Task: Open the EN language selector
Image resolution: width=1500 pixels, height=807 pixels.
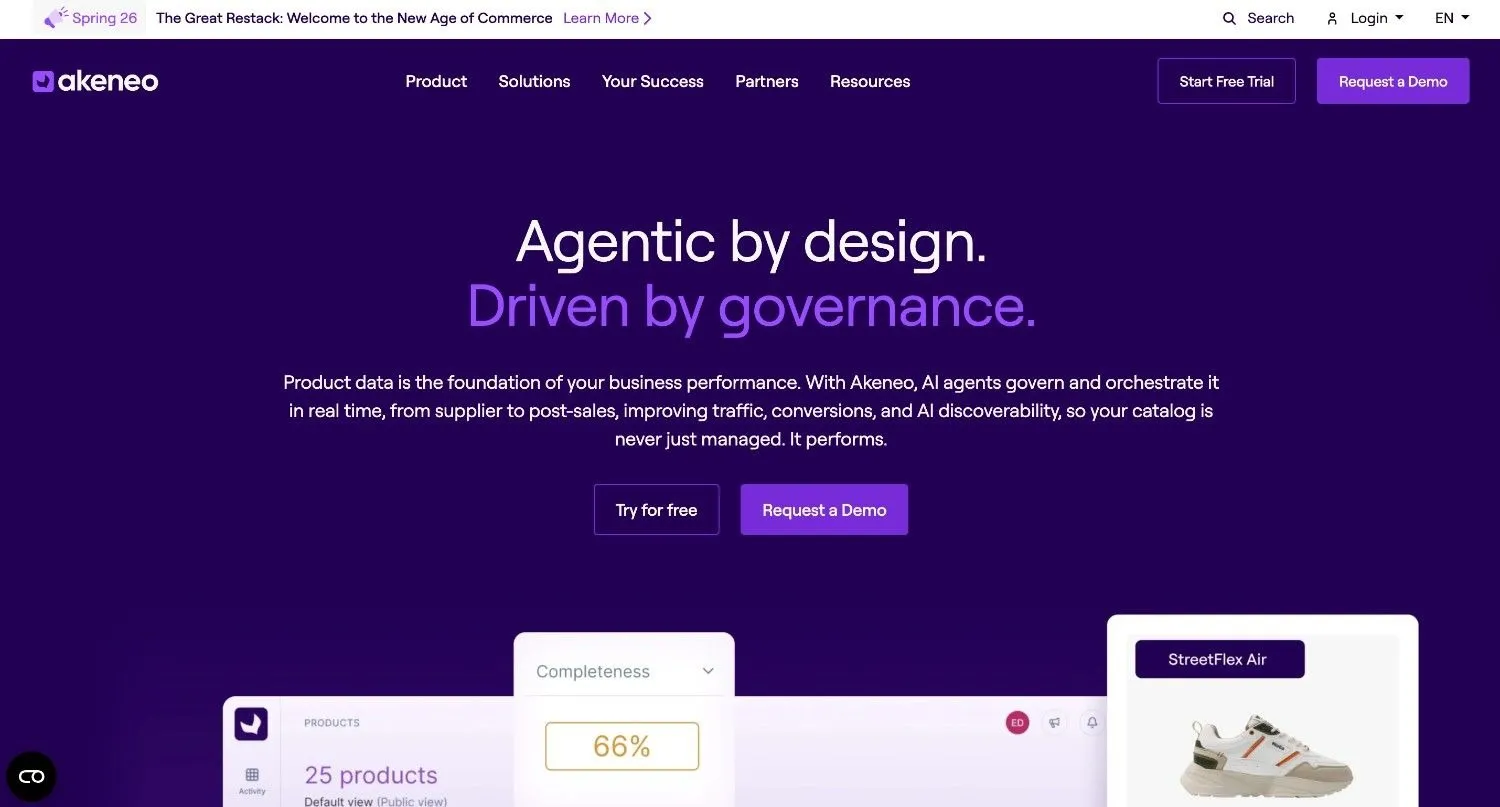Action: coord(1452,18)
